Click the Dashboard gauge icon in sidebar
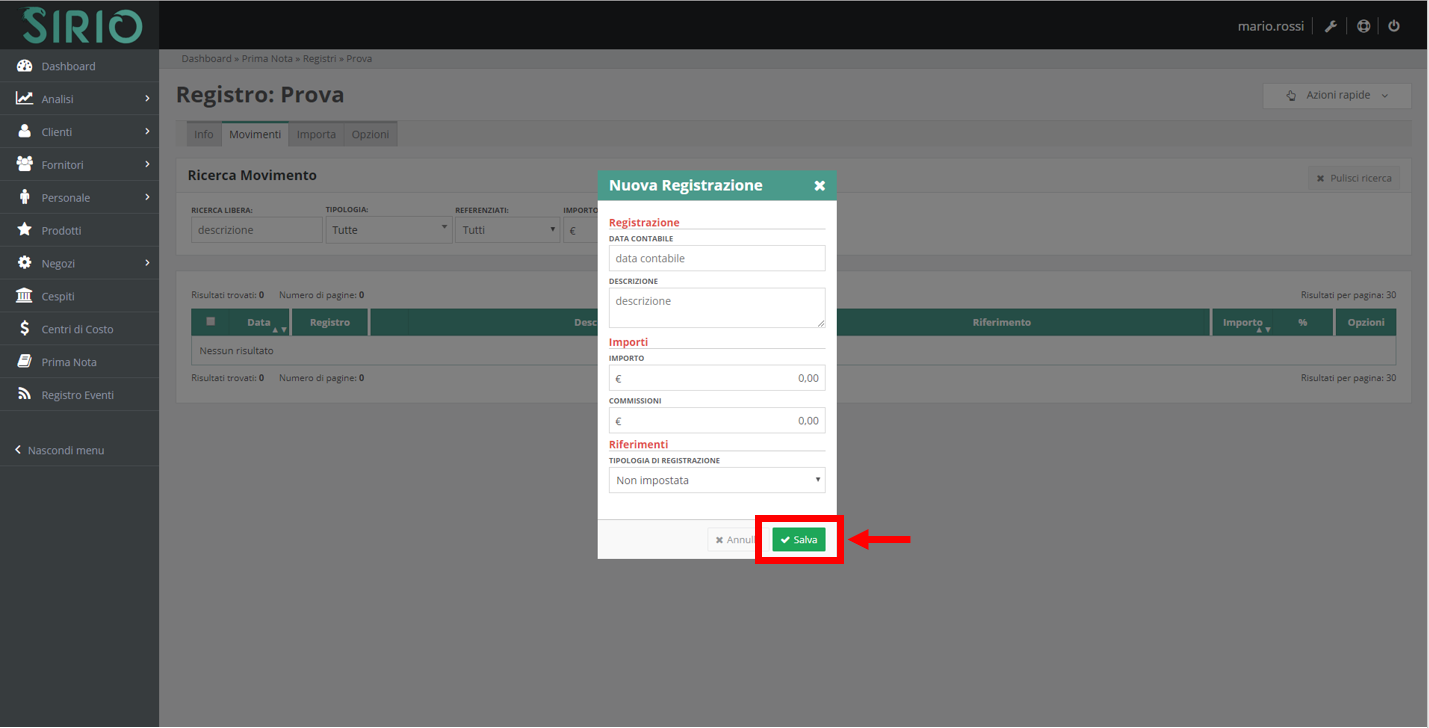The image size is (1429, 728). 25,66
